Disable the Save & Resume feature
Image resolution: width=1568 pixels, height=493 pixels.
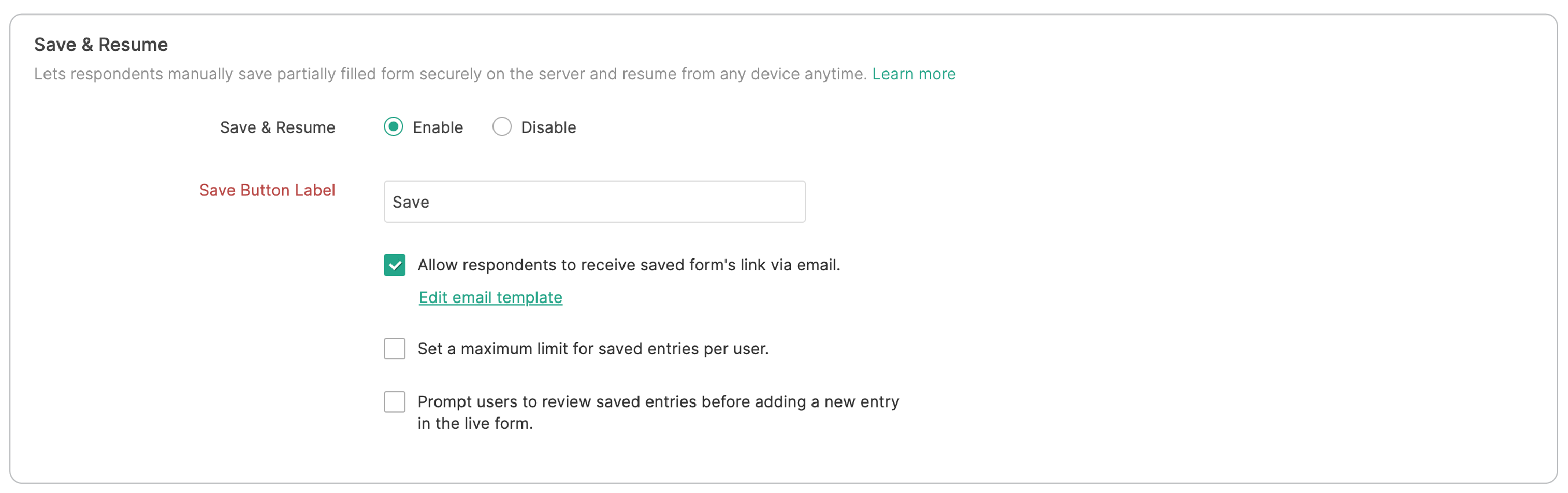(501, 127)
